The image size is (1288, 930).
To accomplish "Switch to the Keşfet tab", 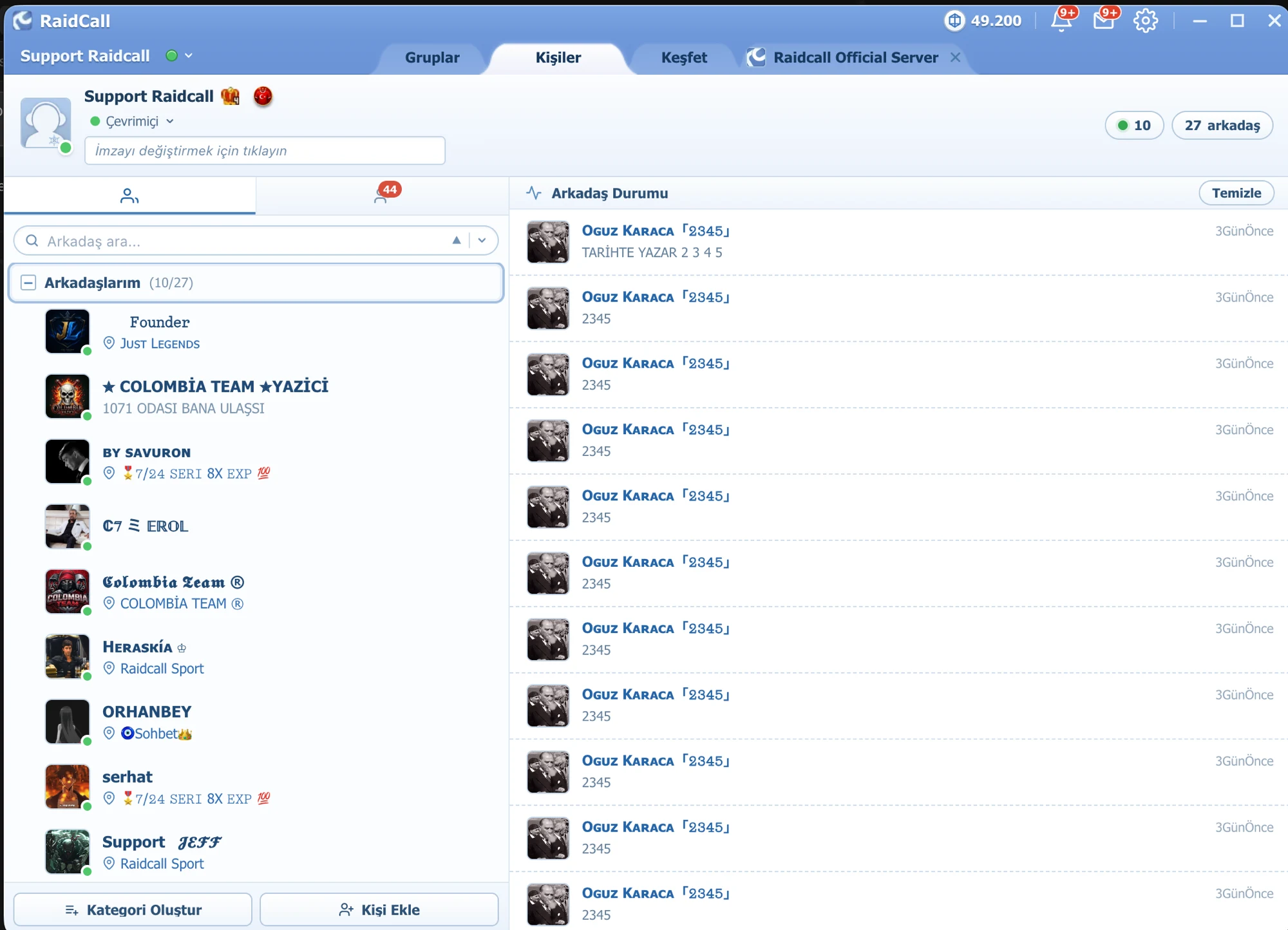I will [684, 57].
